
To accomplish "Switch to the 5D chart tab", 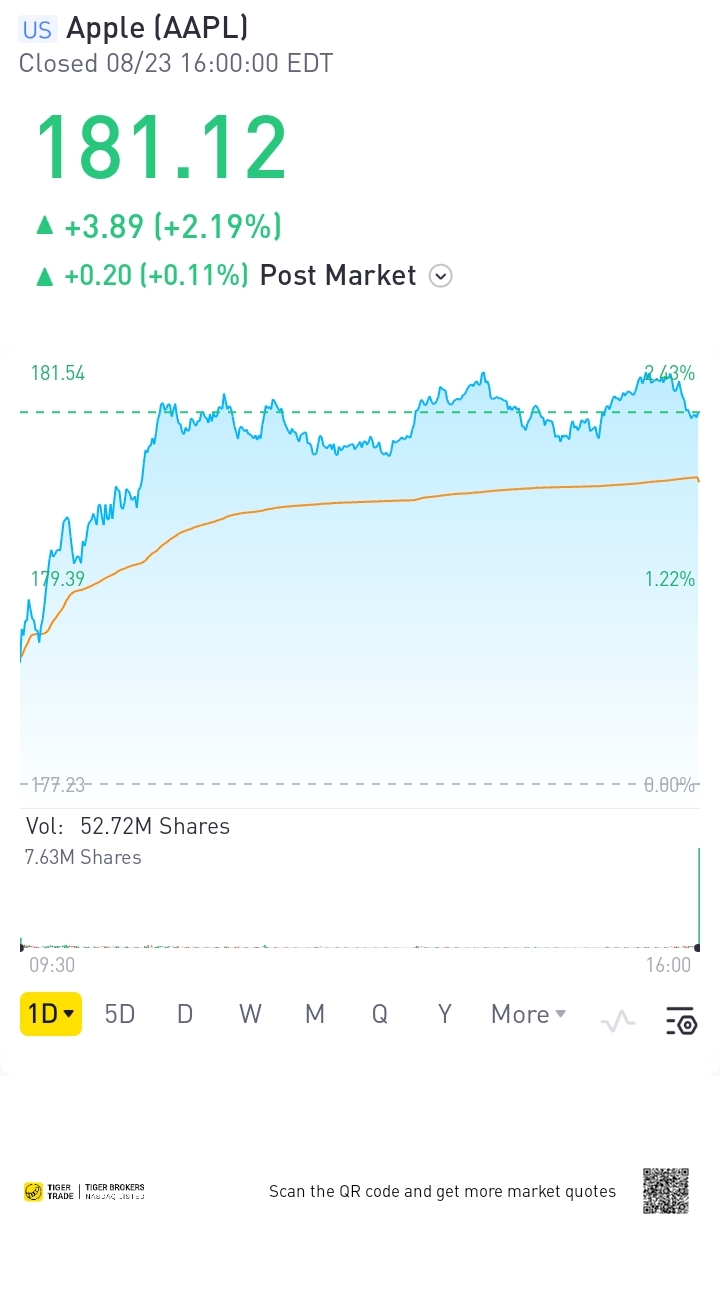I will [120, 1014].
